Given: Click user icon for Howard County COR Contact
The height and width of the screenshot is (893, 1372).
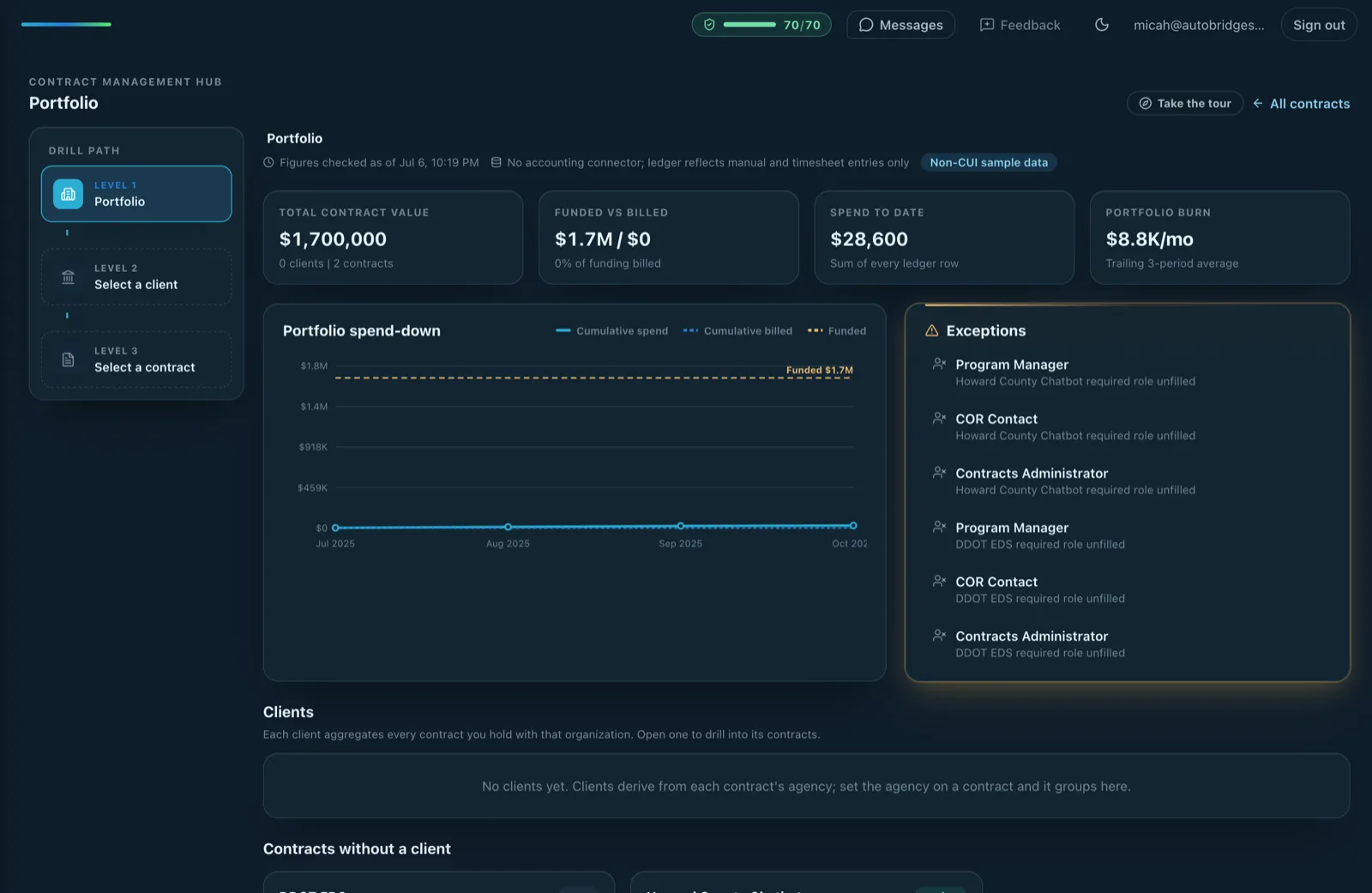Looking at the screenshot, I should tap(939, 418).
